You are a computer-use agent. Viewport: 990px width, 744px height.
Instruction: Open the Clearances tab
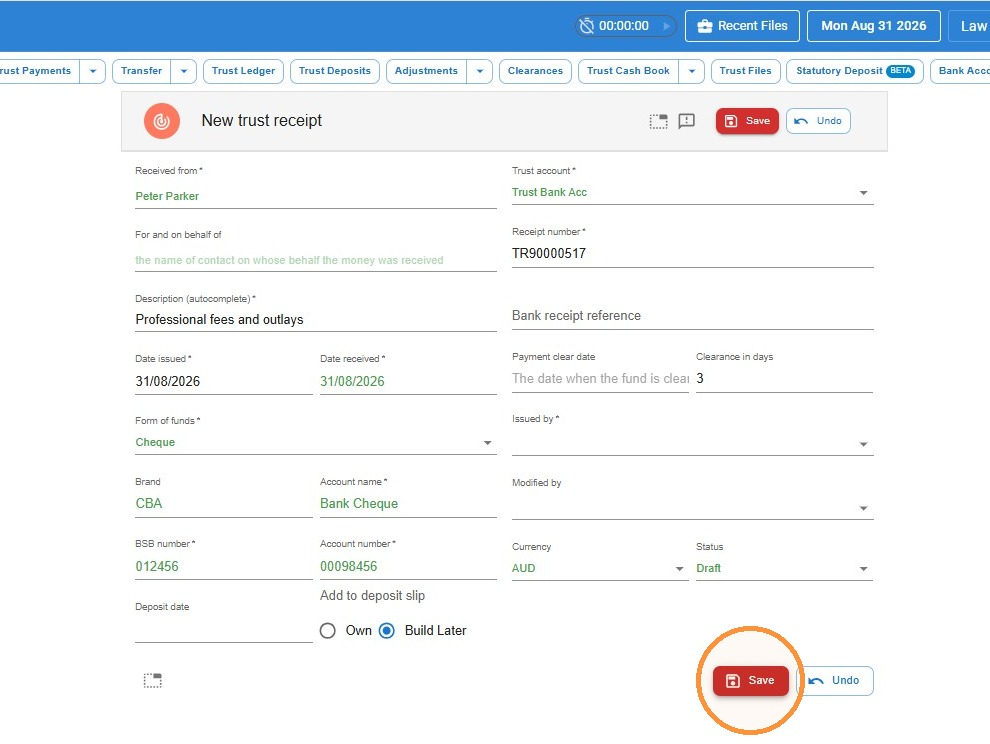click(x=535, y=71)
